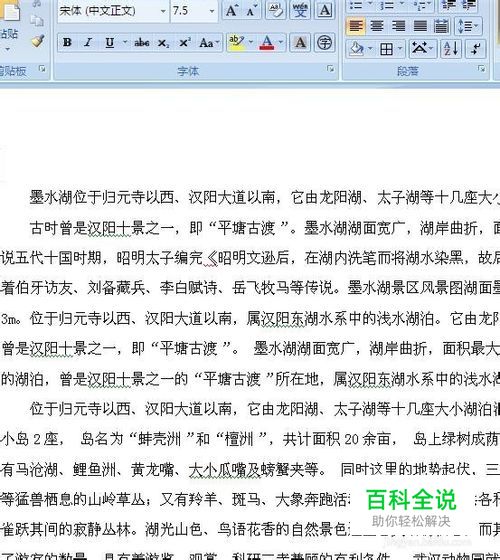The image size is (500, 560).
Task: Open the clipboard (剪贴板) pane launcher
Action: (x=42, y=68)
